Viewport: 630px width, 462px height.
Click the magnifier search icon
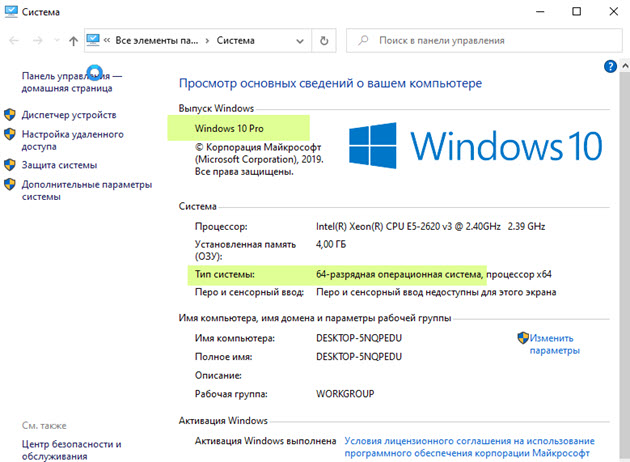coord(363,40)
